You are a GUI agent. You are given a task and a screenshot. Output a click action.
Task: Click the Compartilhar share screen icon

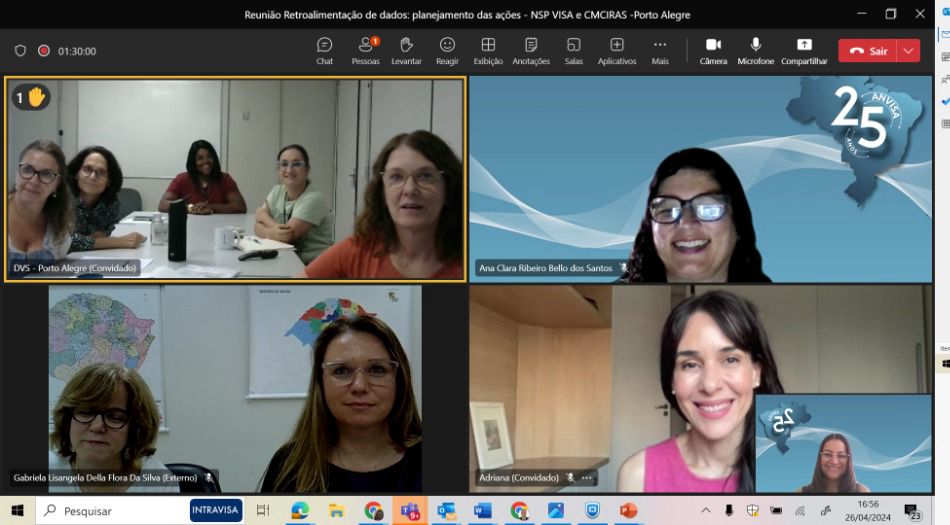804,51
